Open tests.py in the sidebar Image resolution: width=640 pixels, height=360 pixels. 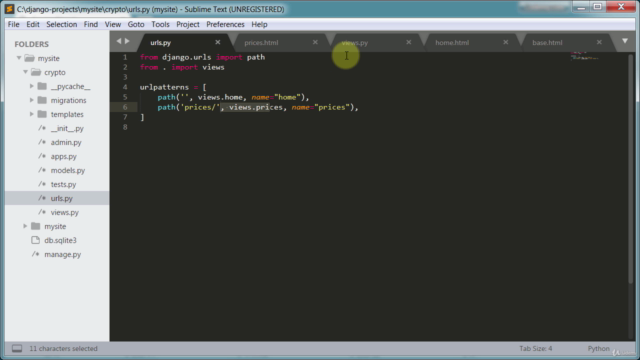coord(63,184)
